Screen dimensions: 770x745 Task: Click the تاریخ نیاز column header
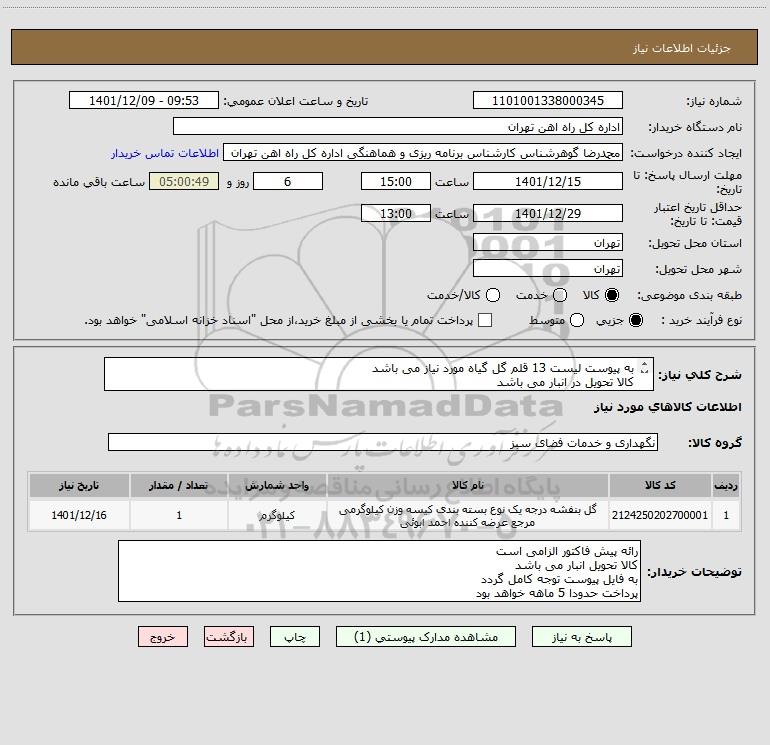coord(79,486)
